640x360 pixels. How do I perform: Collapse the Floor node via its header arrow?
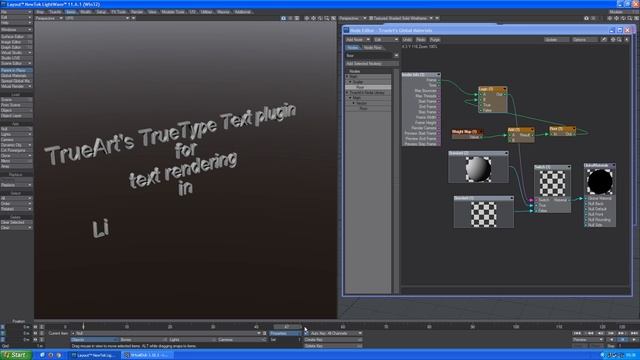tap(574, 129)
